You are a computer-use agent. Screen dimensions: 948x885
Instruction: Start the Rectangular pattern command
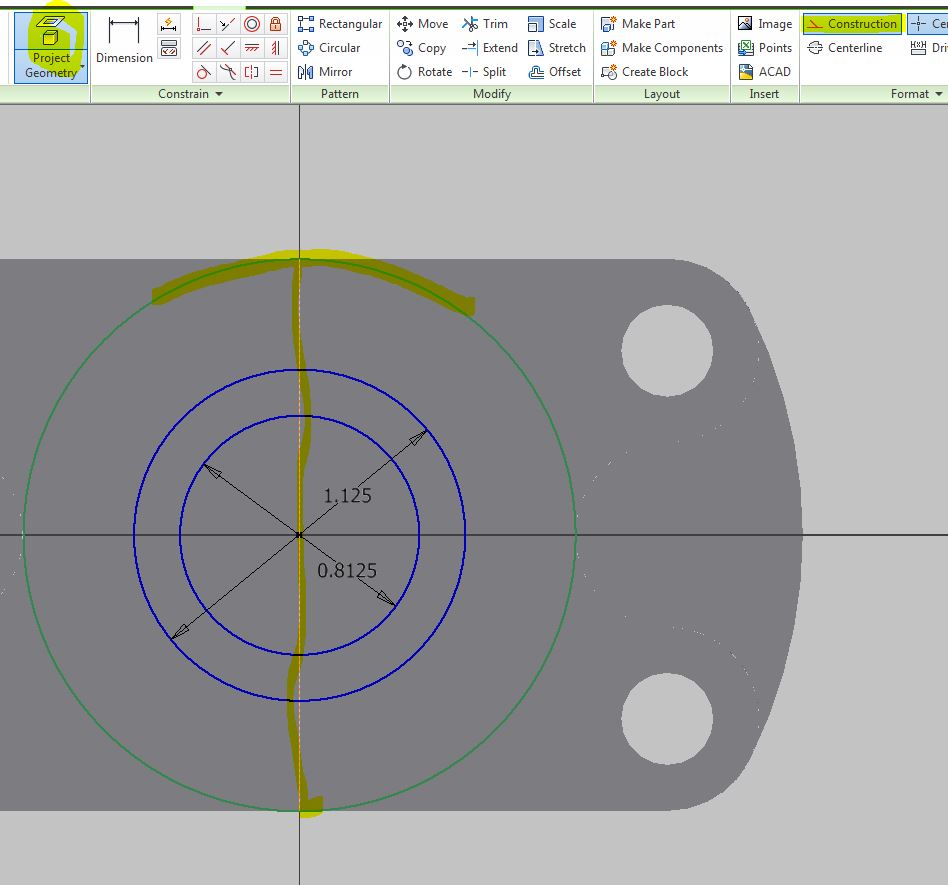[342, 23]
